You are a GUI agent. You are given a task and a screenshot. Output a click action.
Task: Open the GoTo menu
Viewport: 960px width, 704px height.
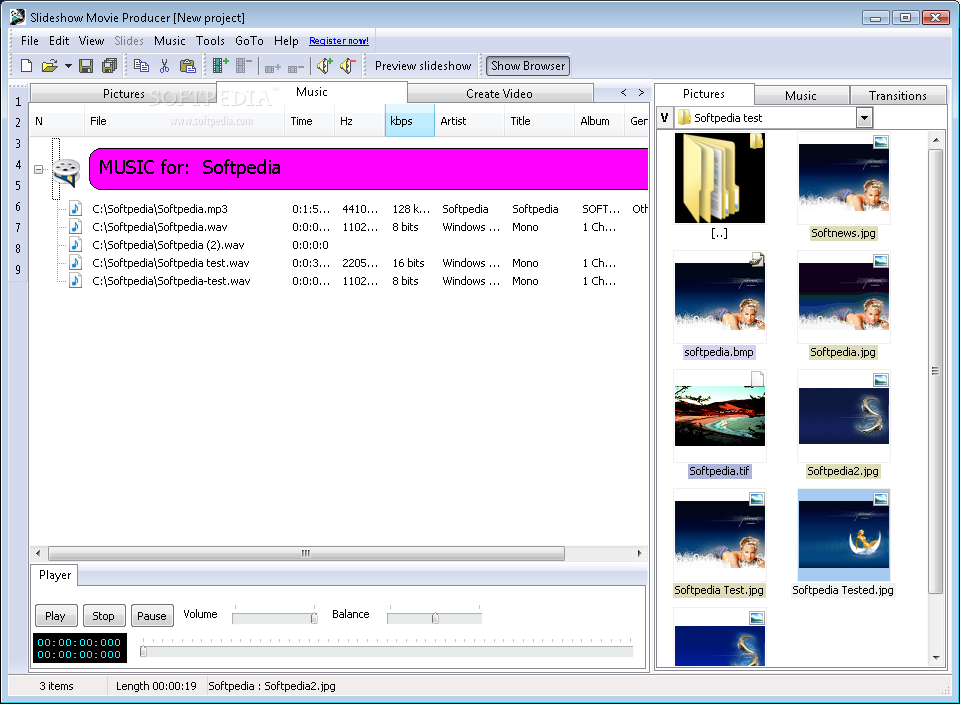pos(249,41)
